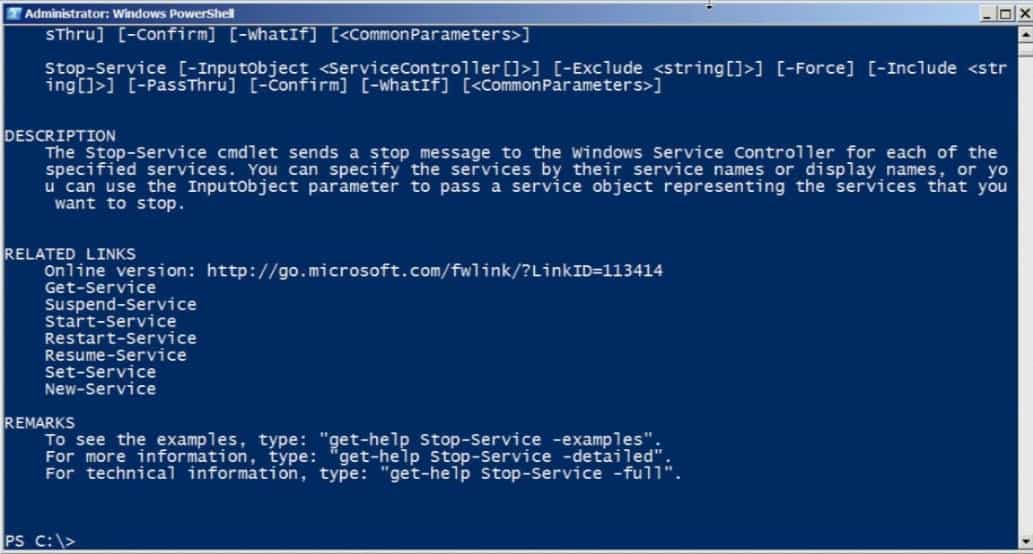Viewport: 1033px width, 554px height.
Task: Click the PS C:\> command prompt
Action: [40, 541]
